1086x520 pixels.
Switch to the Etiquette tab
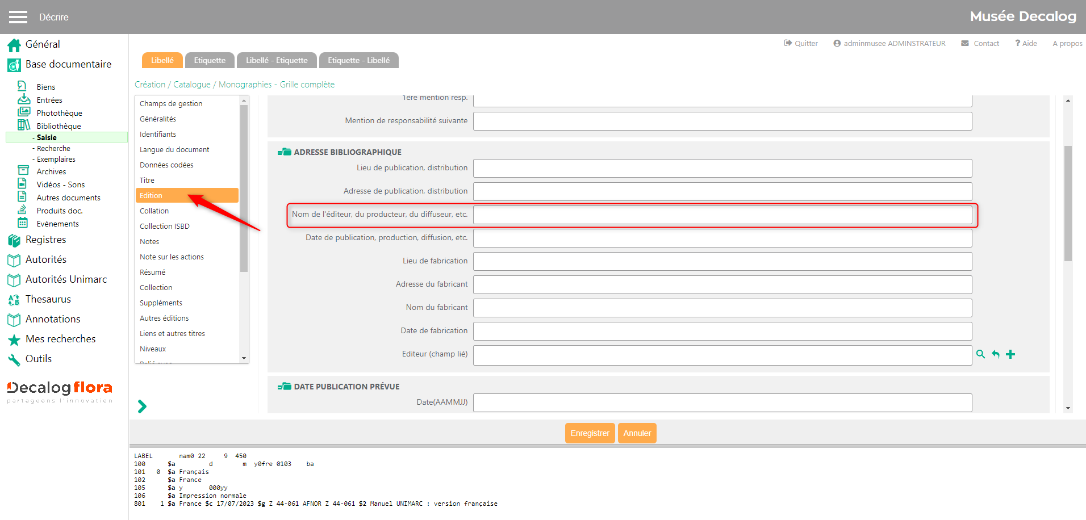[210, 61]
